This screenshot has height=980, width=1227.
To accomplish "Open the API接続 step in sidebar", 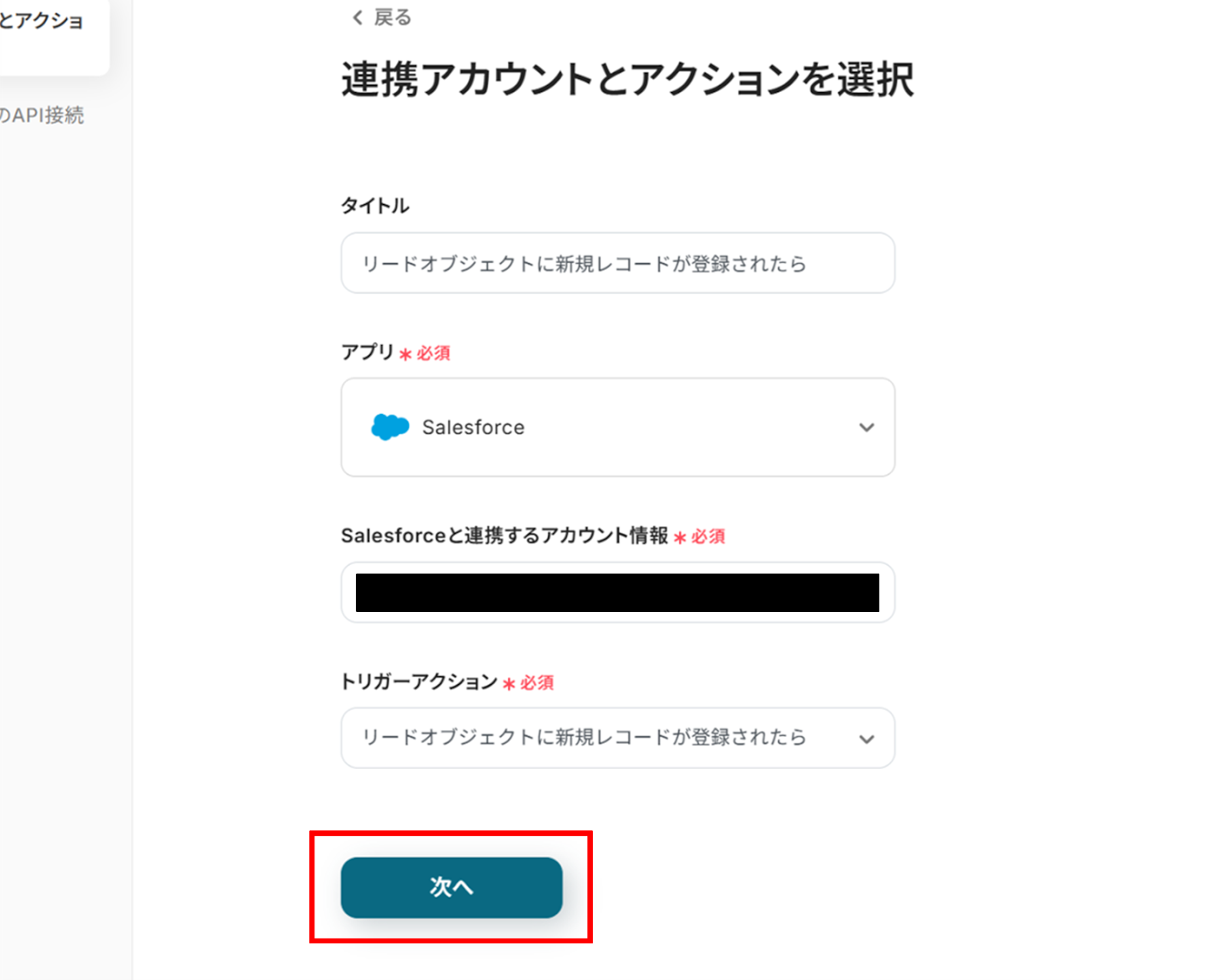I will pyautogui.click(x=42, y=116).
